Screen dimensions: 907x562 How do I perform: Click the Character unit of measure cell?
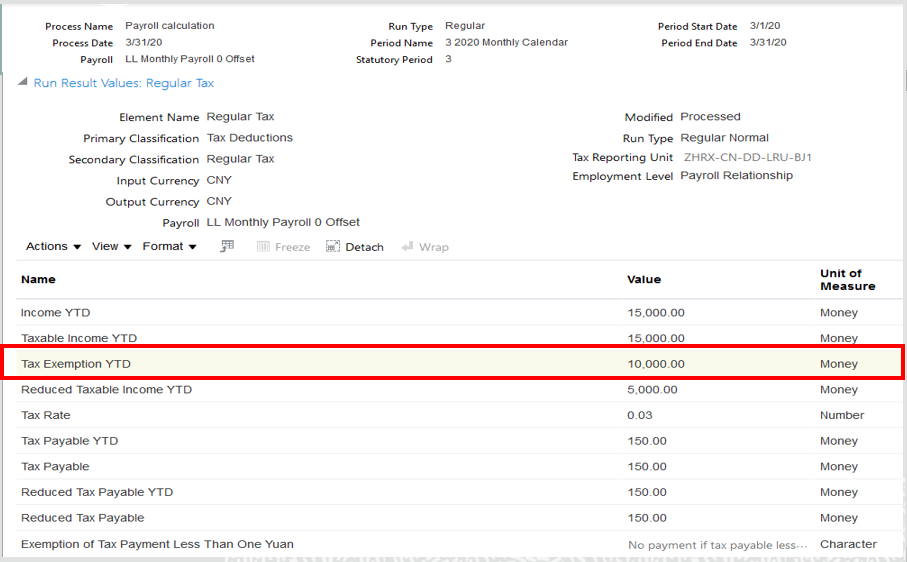849,544
